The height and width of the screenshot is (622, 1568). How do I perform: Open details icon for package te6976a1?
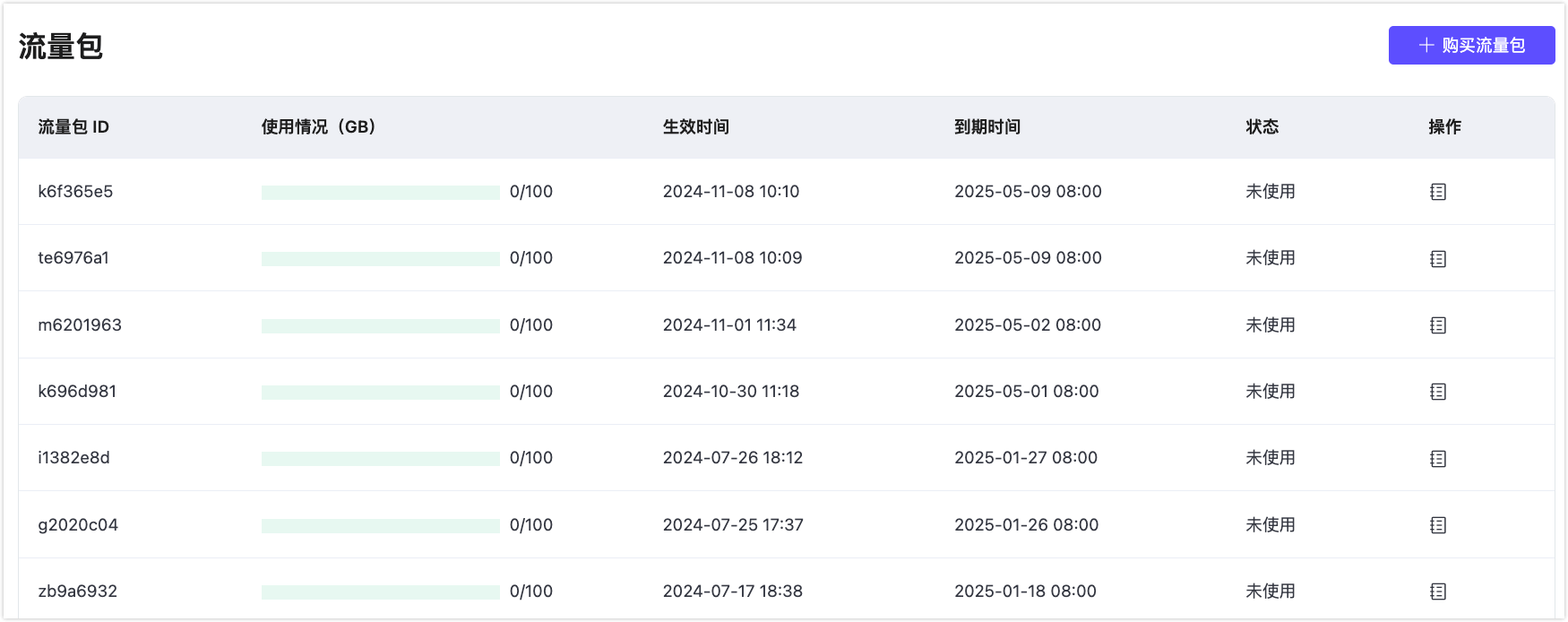click(1438, 259)
